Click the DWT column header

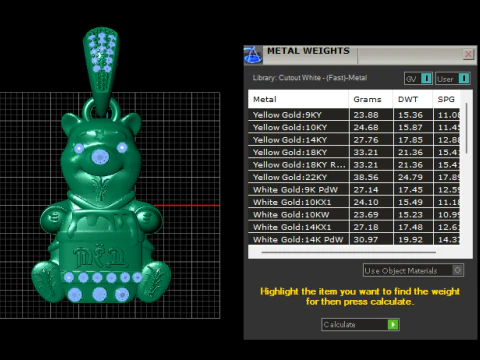point(413,99)
